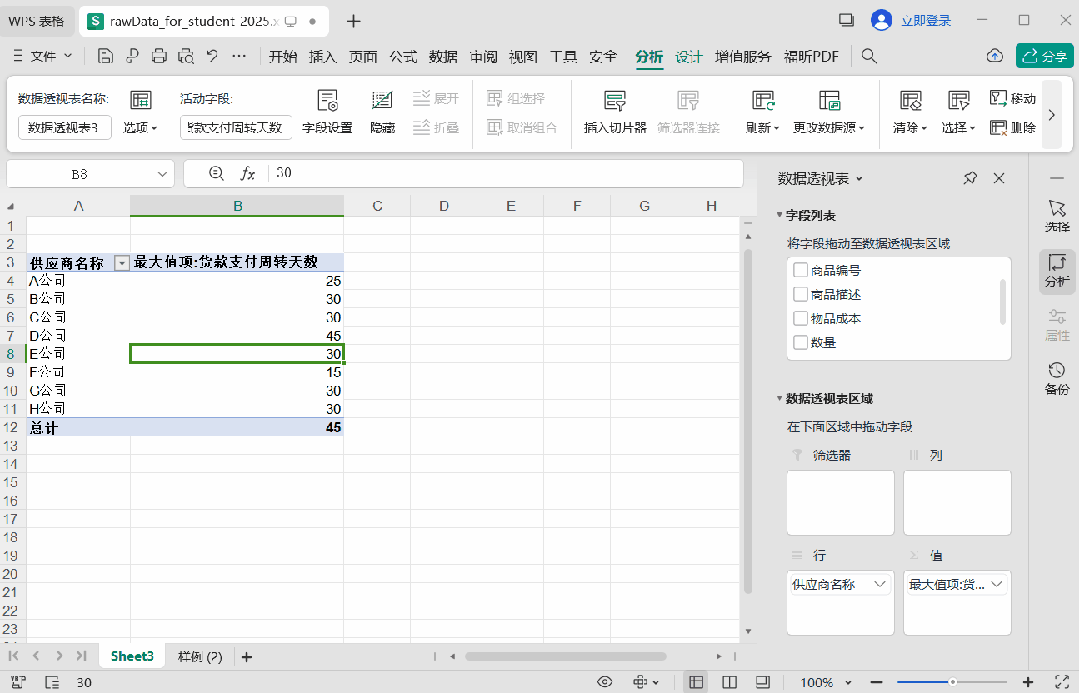Click 删除 to delete pivot table
The width and height of the screenshot is (1079, 693).
pyautogui.click(x=1013, y=127)
